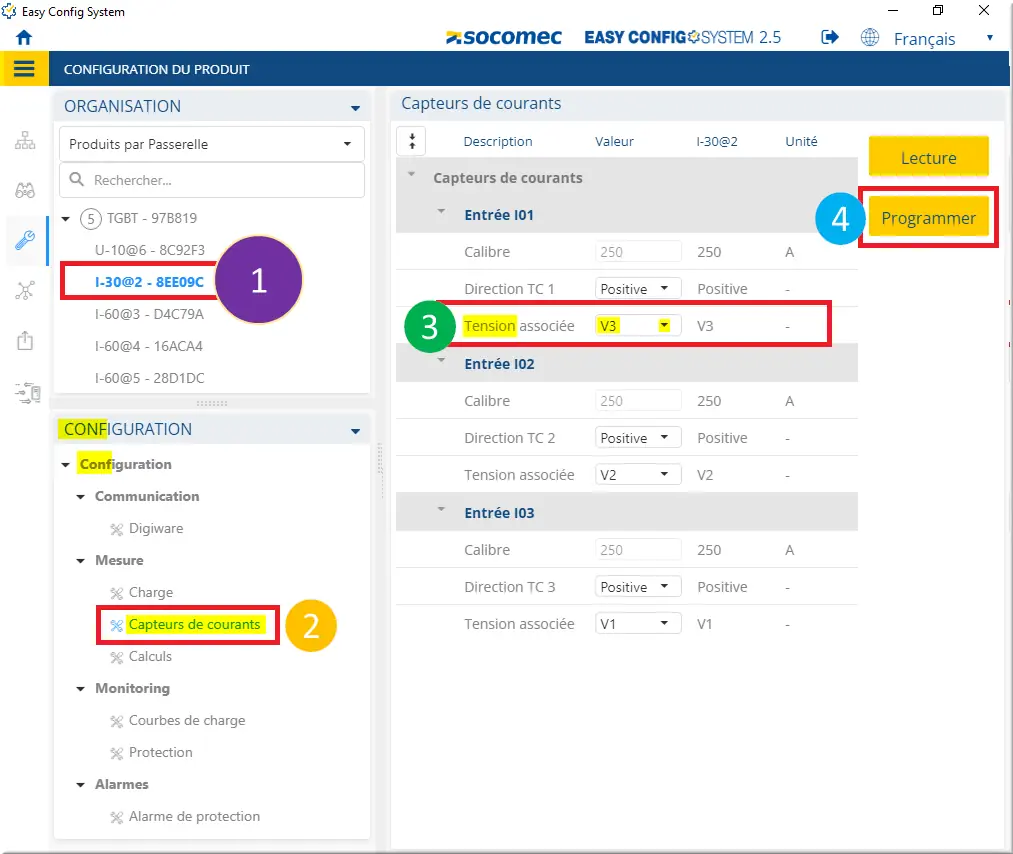Click the Home icon
Image resolution: width=1013 pixels, height=854 pixels.
click(x=24, y=37)
